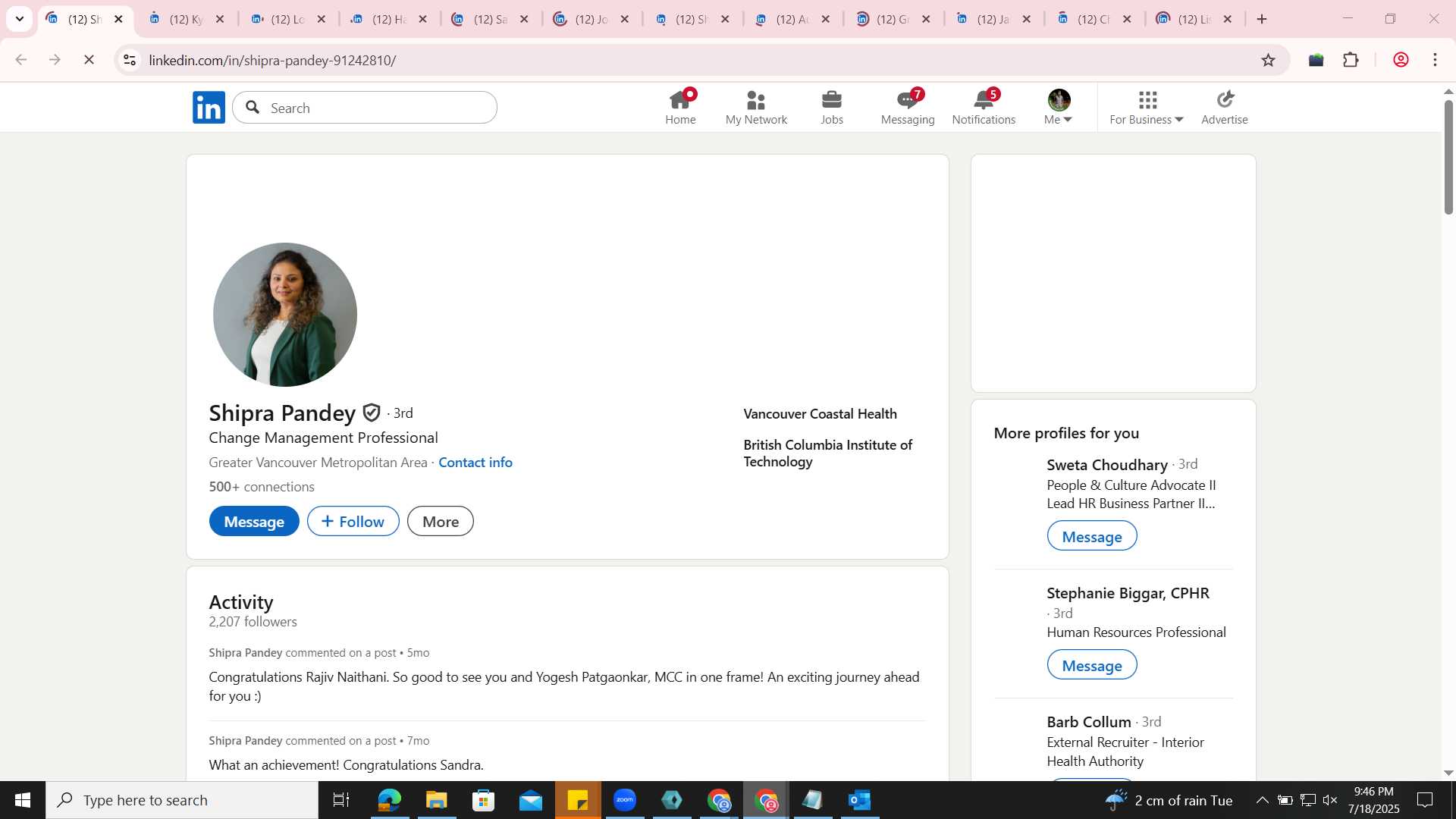Open British Columbia Institute of Technology link

tap(827, 453)
